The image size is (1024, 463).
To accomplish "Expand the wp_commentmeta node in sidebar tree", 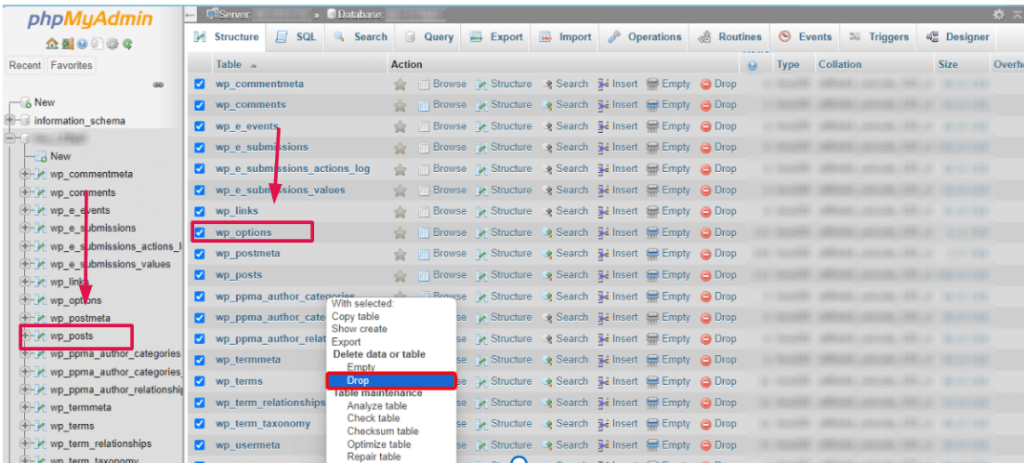I will tap(26, 174).
